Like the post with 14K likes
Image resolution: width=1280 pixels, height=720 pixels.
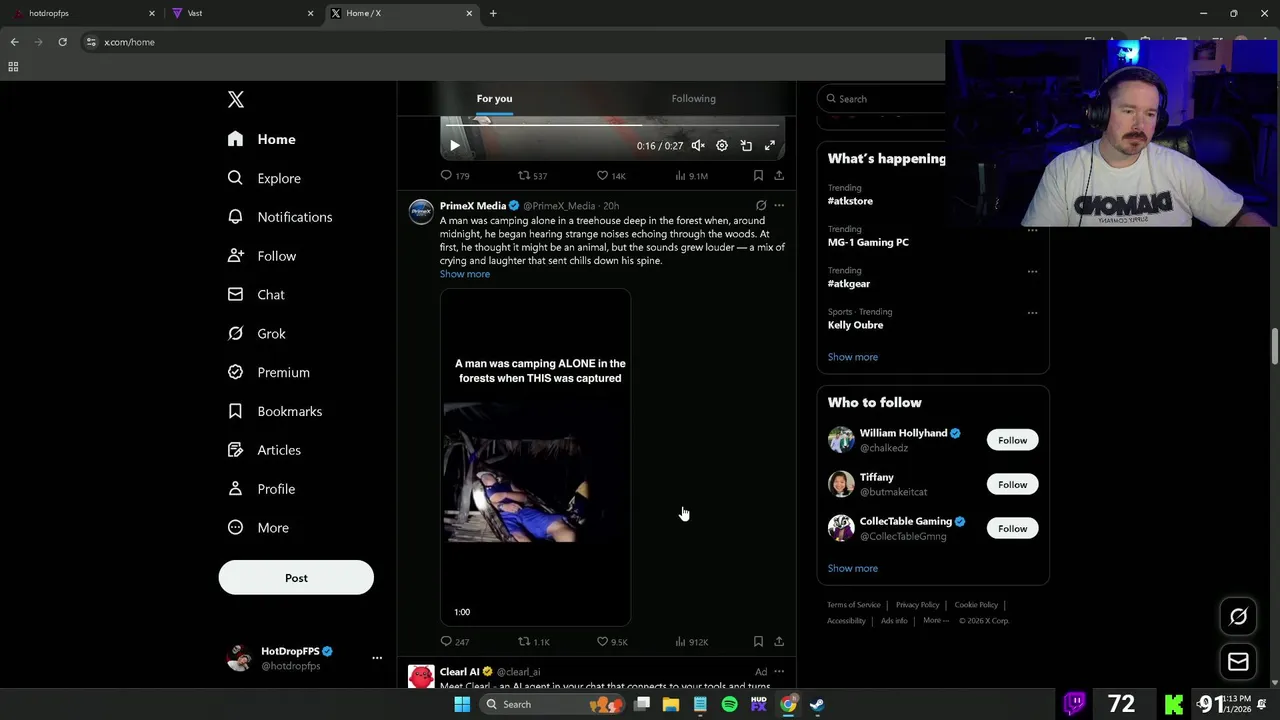(611, 175)
